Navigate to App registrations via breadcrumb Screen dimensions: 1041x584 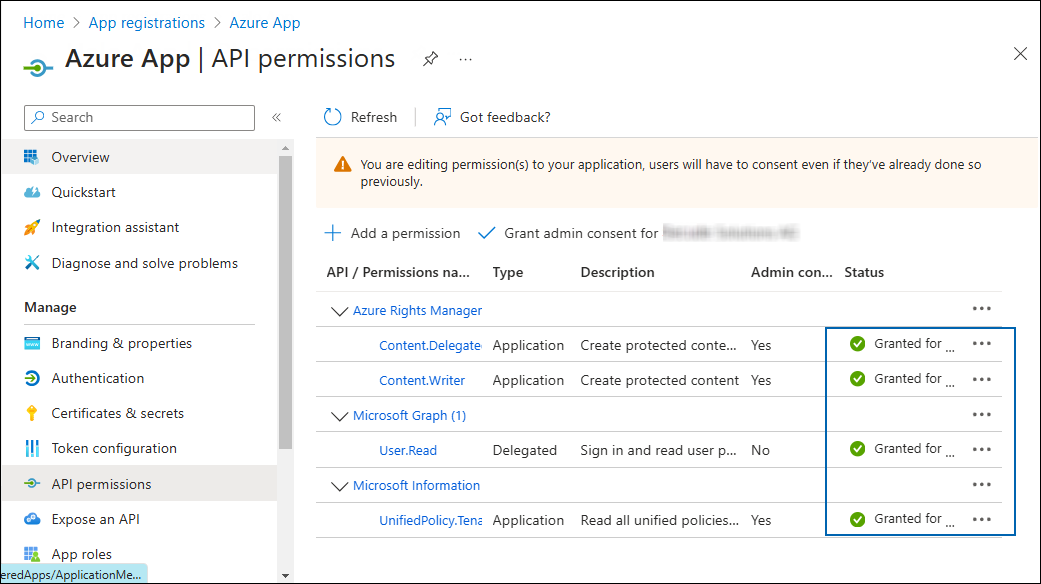(x=146, y=22)
